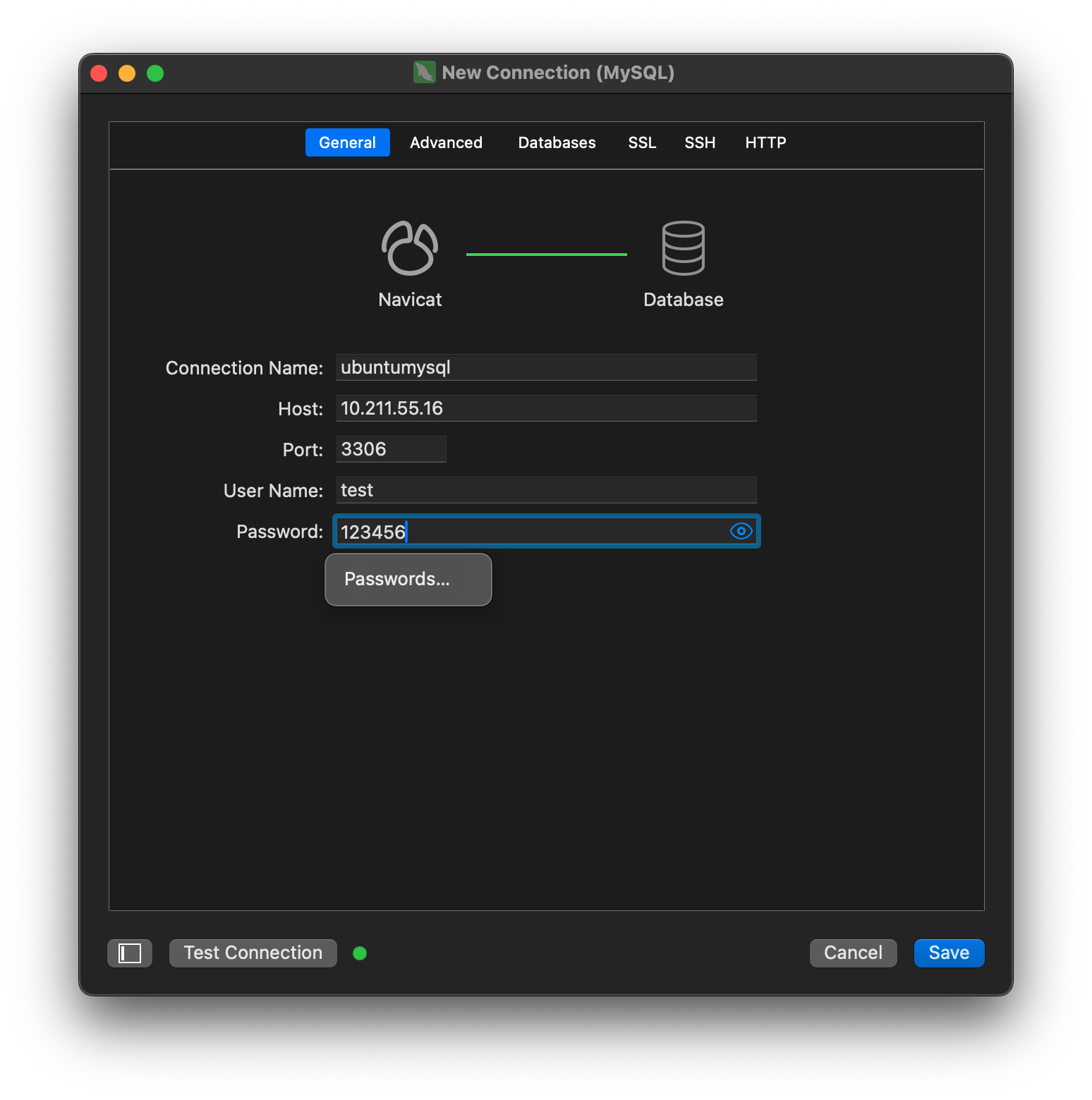1092x1100 pixels.
Task: Choose the Passwords... popup menu entry
Action: tap(408, 579)
